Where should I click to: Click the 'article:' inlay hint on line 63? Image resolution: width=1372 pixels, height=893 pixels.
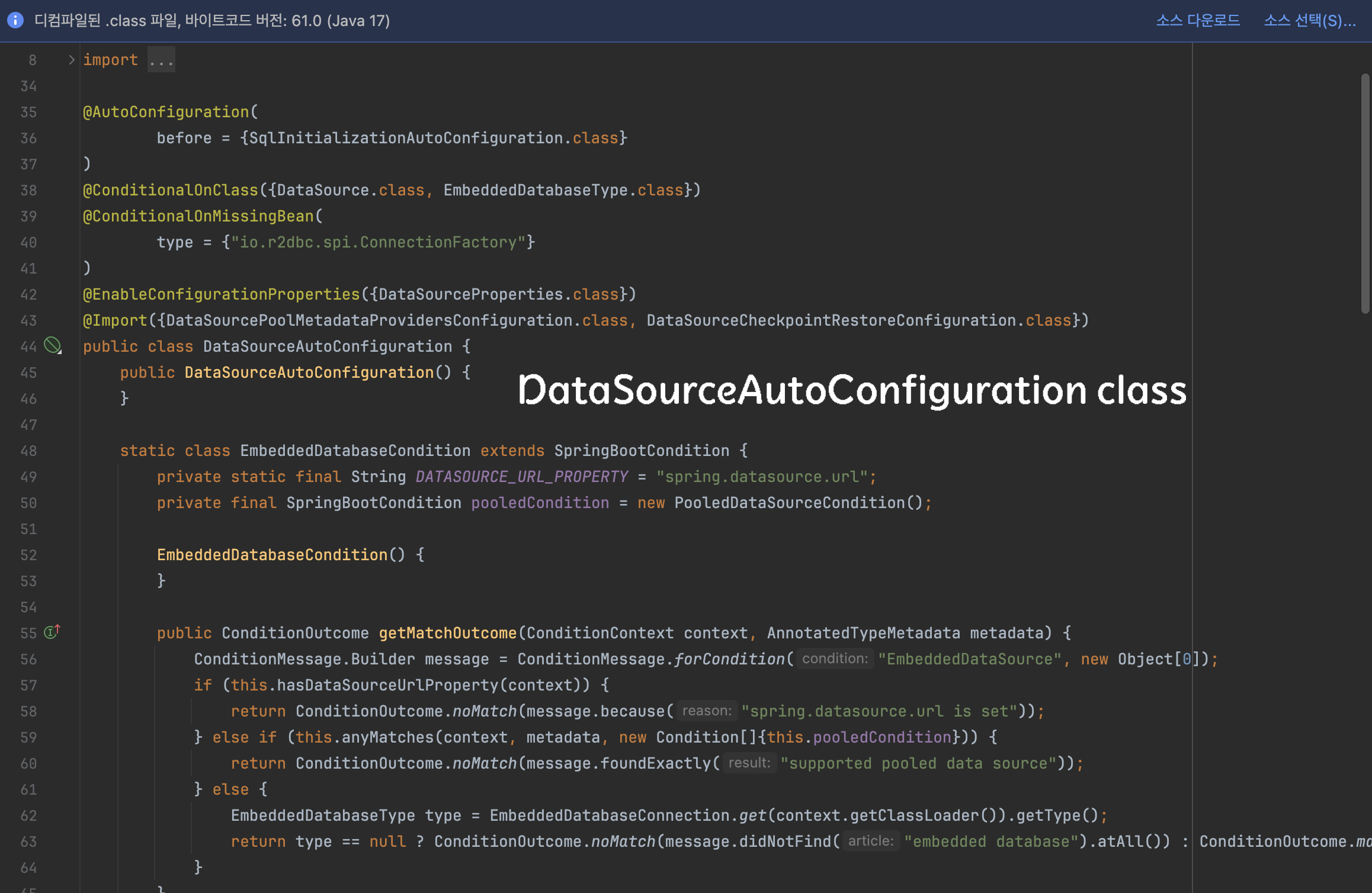(x=870, y=841)
